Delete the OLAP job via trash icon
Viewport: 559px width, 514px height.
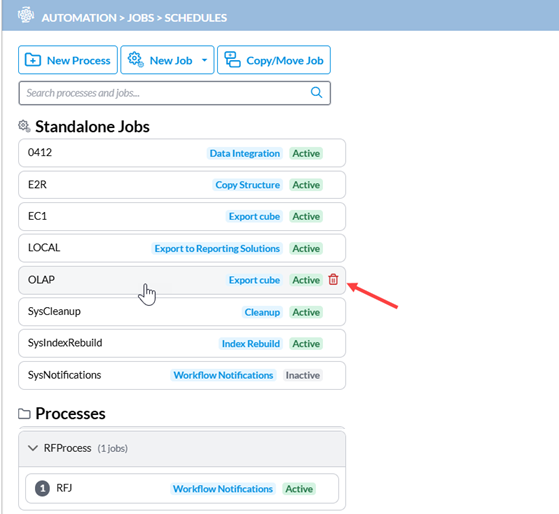333,279
